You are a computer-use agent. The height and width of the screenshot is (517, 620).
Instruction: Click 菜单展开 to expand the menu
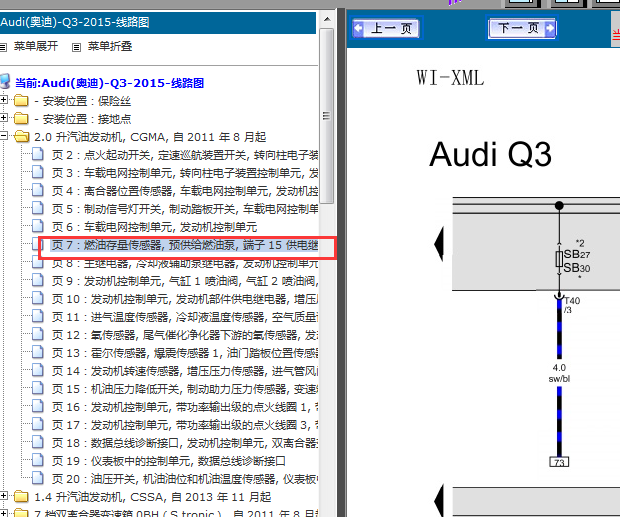pyautogui.click(x=36, y=46)
